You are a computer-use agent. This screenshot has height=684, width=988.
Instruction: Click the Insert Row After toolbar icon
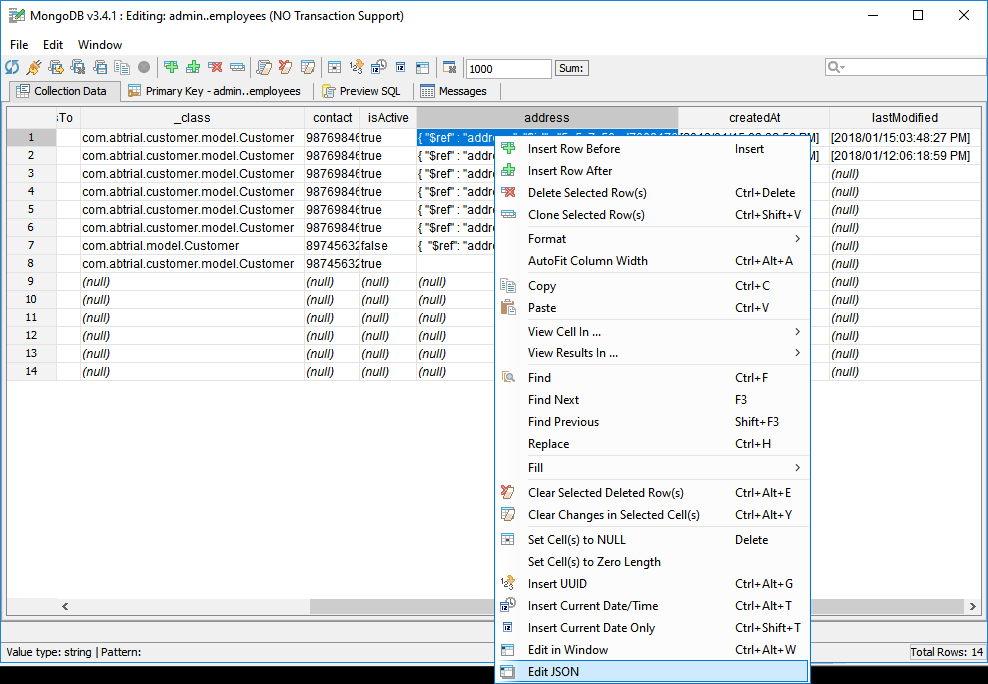pos(193,67)
